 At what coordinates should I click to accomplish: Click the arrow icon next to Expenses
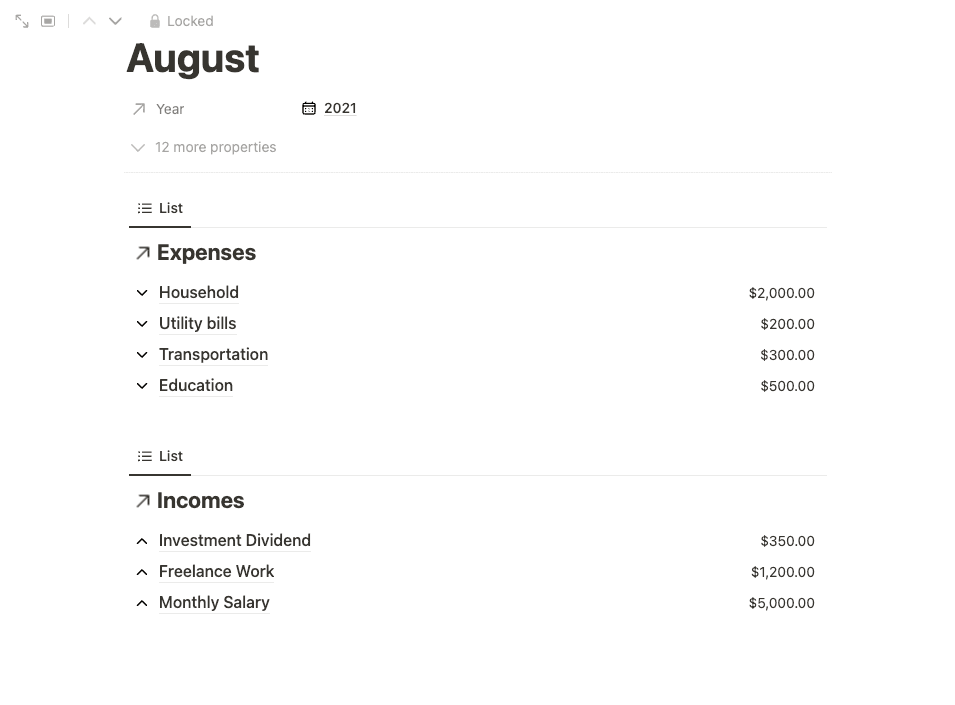coord(143,253)
